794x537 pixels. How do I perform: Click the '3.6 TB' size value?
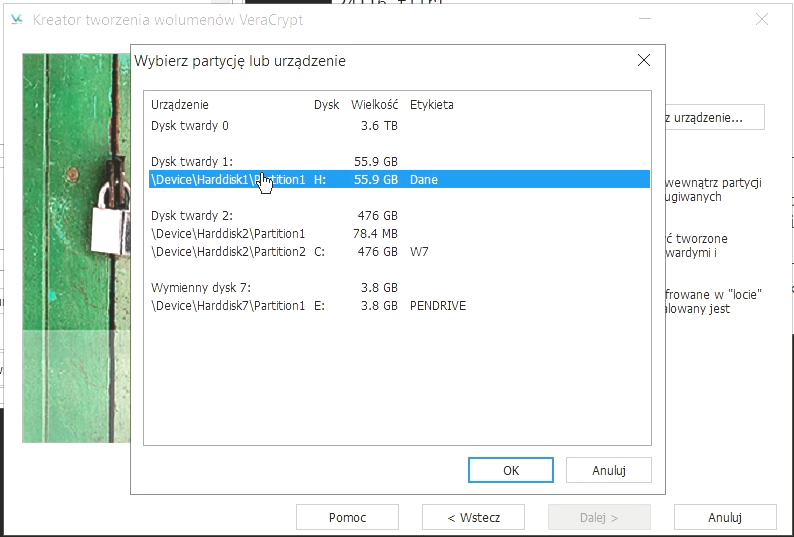point(379,126)
